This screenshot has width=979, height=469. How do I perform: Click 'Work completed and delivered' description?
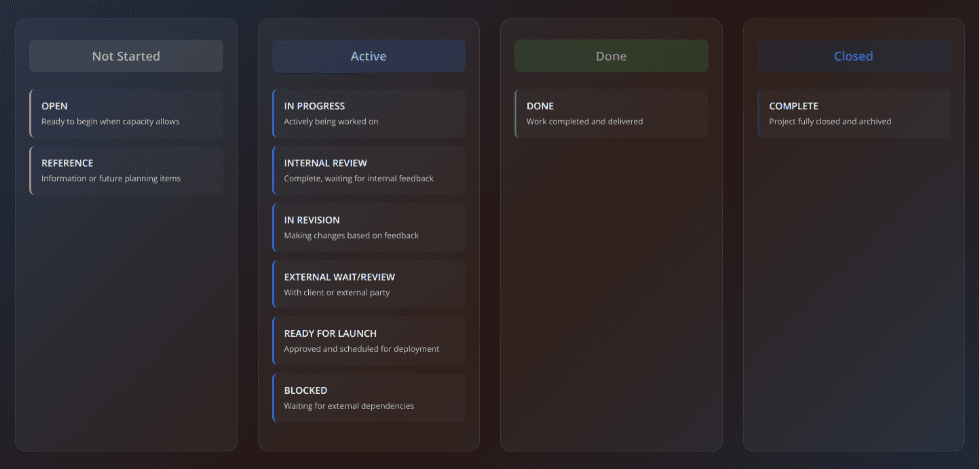(x=585, y=122)
